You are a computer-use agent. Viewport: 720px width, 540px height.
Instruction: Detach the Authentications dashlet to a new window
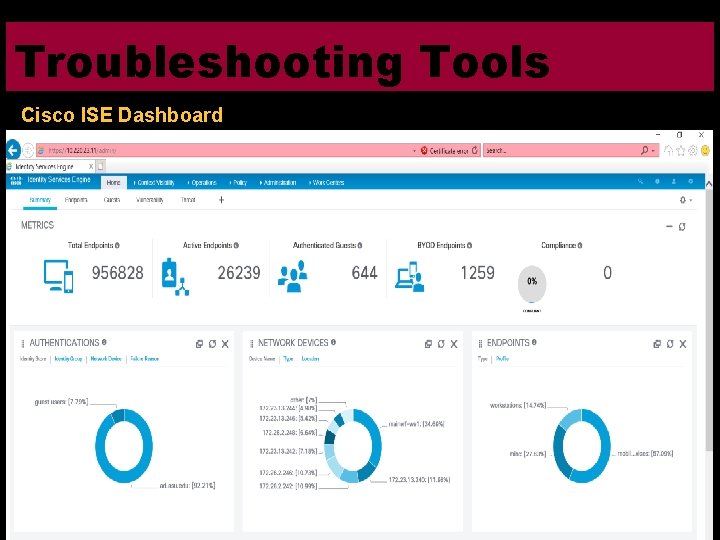(199, 344)
